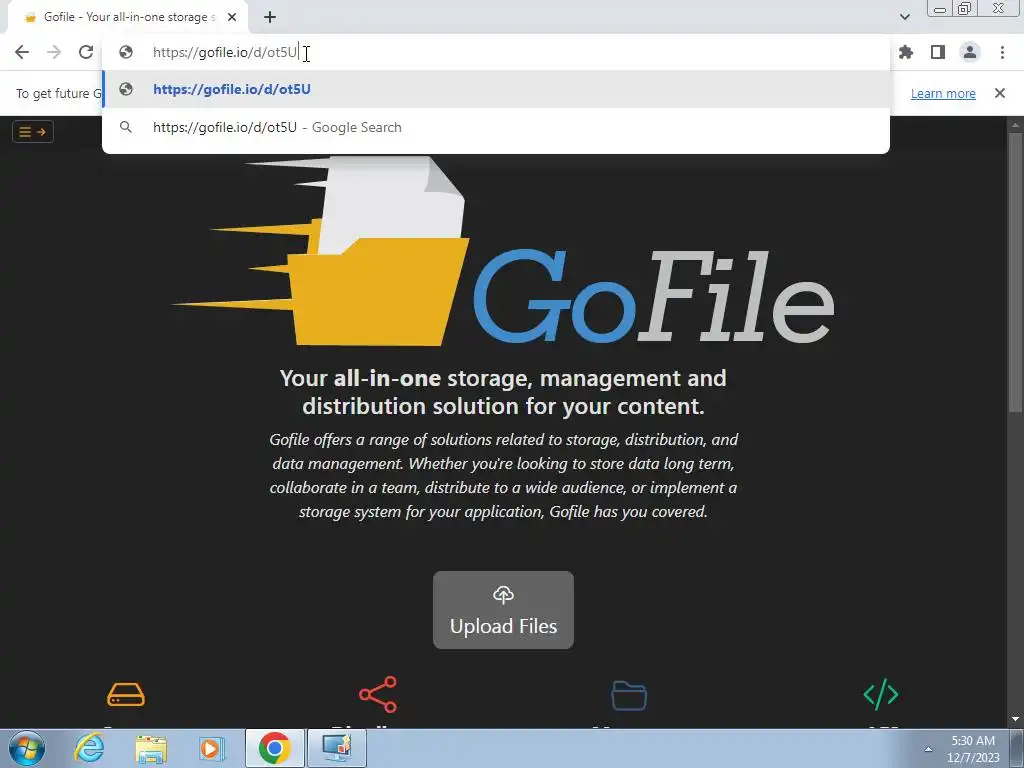Switch to Chrome on the taskbar
Viewport: 1024px width, 768px height.
tap(275, 748)
